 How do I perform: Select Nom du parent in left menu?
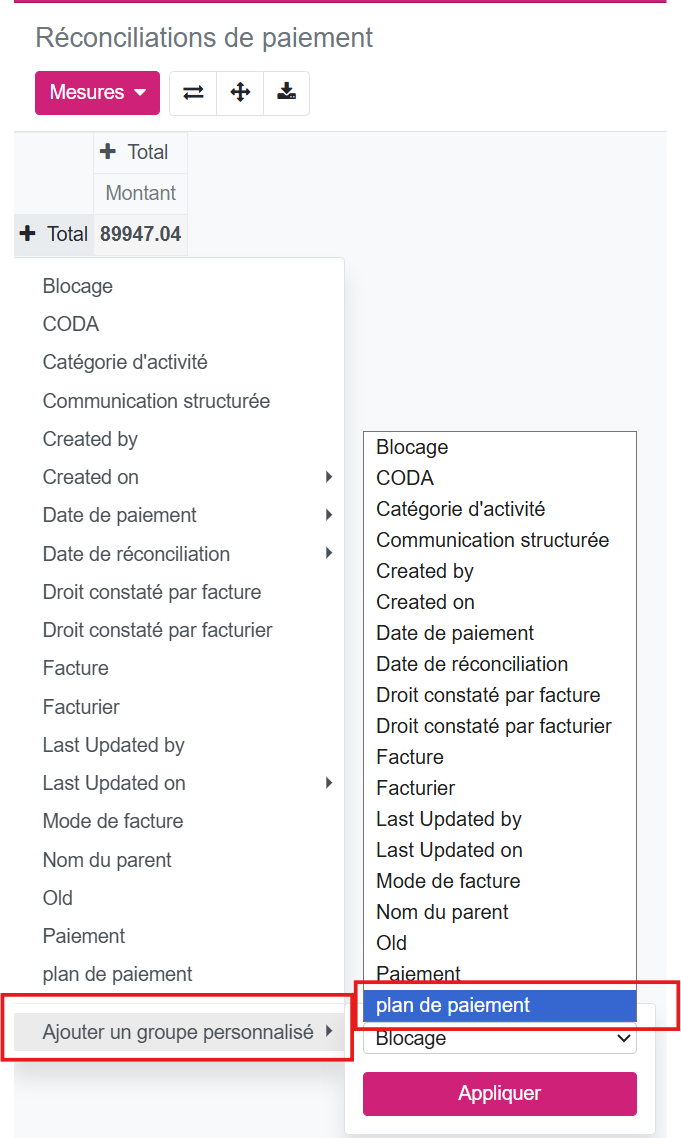coord(107,860)
